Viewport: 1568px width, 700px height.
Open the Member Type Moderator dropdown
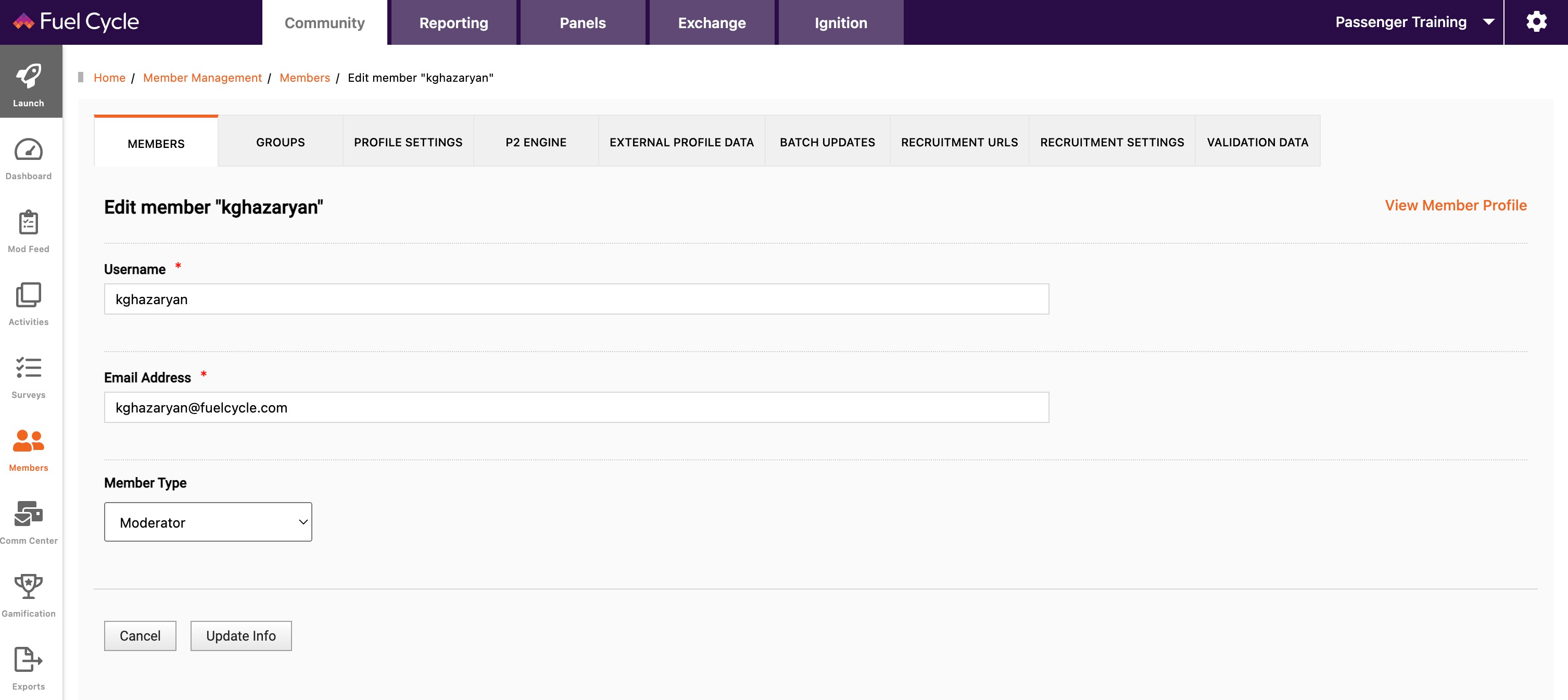click(208, 522)
